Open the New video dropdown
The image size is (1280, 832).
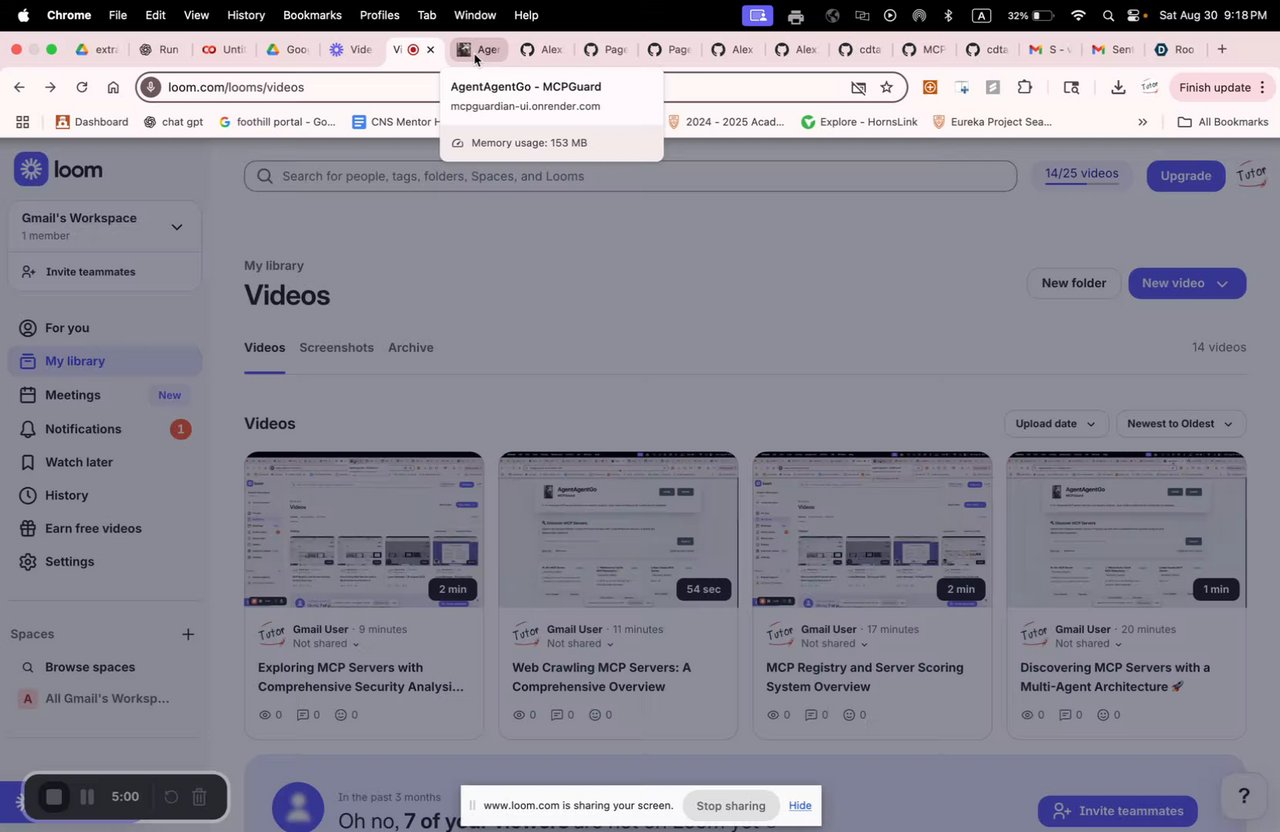click(x=1187, y=283)
